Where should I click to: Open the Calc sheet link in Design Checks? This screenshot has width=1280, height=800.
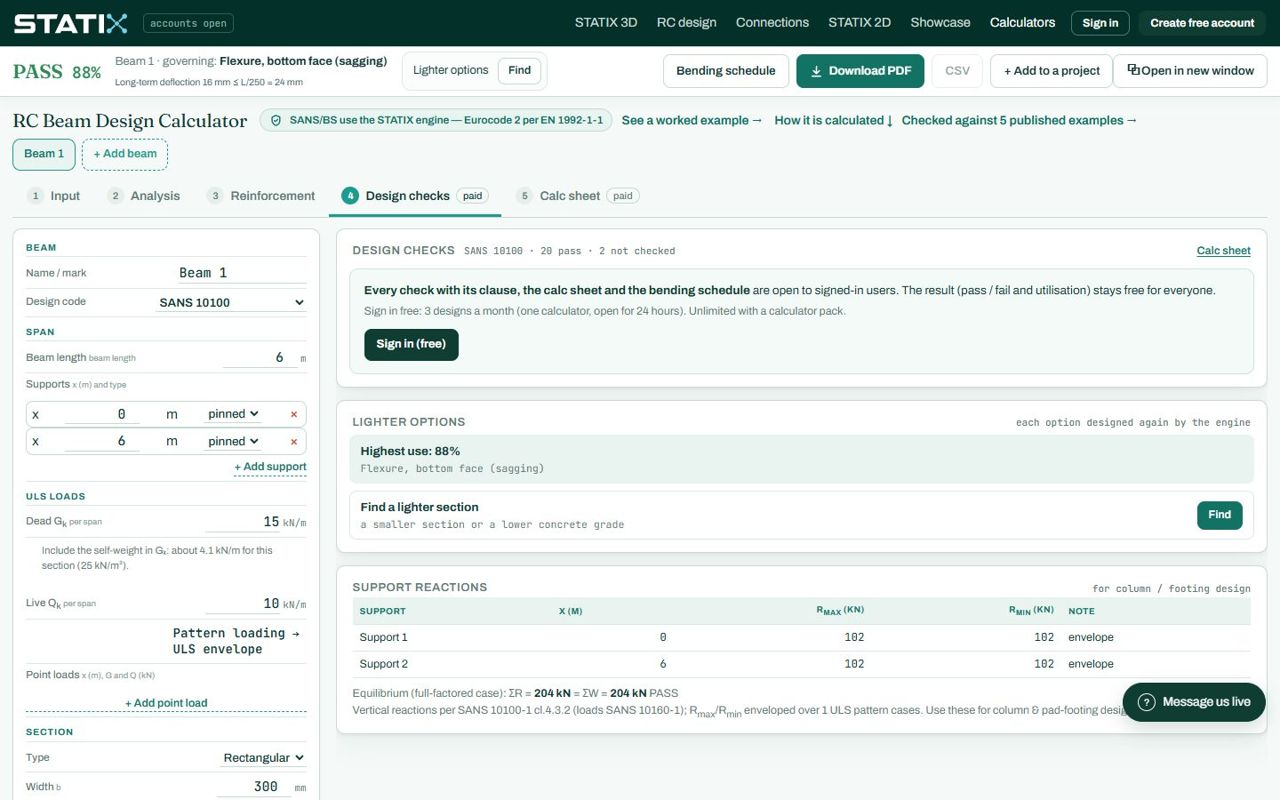click(x=1224, y=251)
